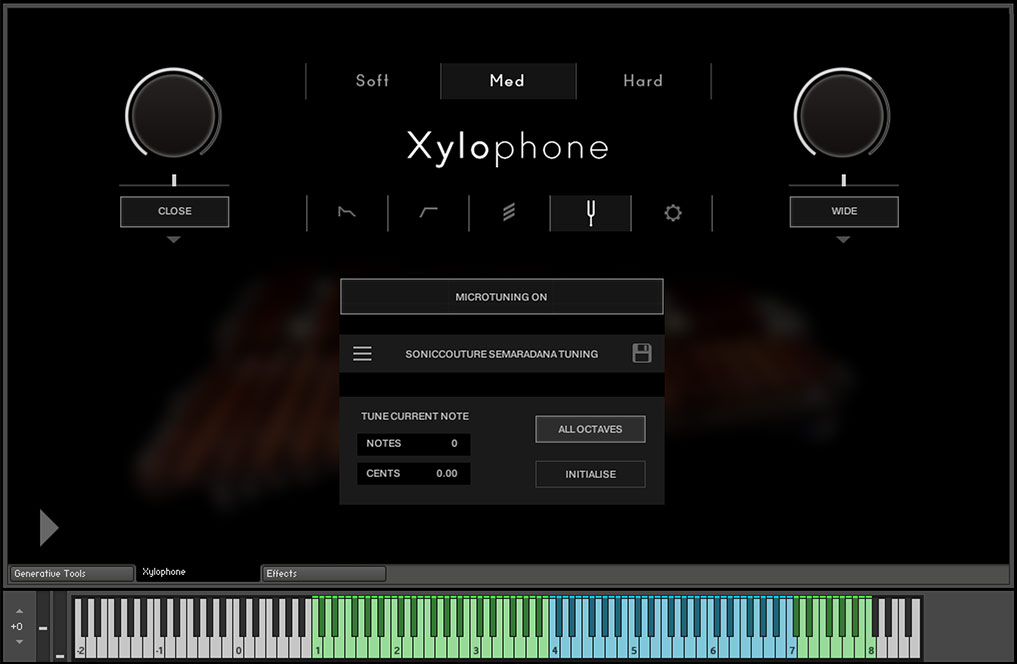Expand the arrow below CLOSE
Screen dimensions: 1017x664
pyautogui.click(x=174, y=240)
